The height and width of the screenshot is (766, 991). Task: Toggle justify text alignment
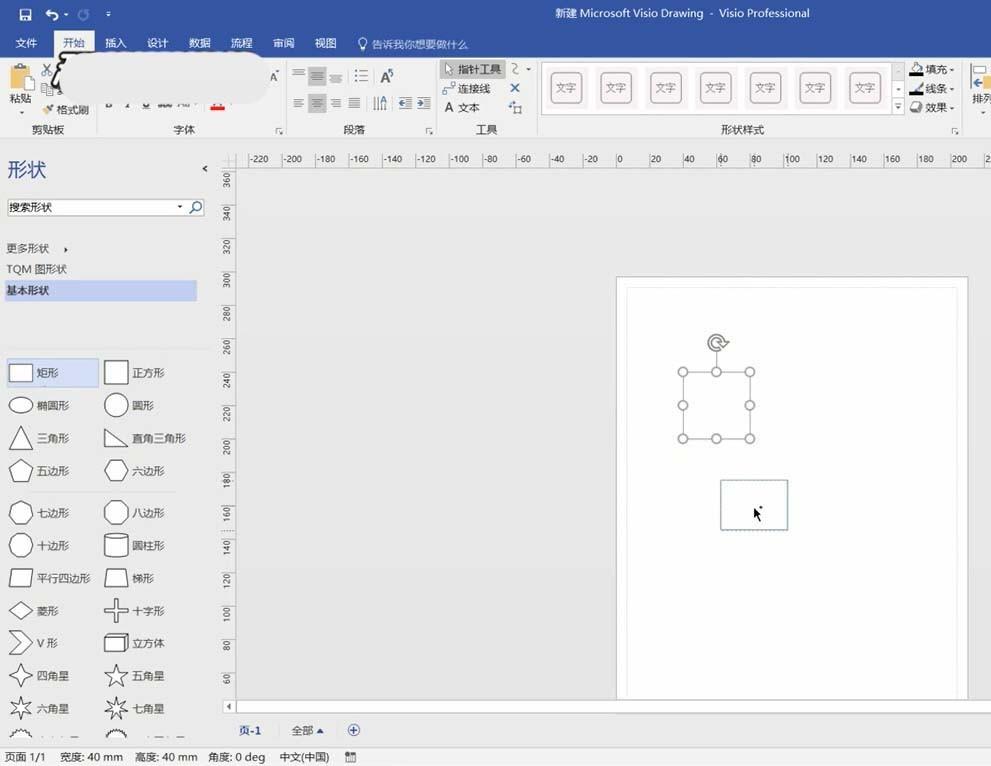point(354,103)
